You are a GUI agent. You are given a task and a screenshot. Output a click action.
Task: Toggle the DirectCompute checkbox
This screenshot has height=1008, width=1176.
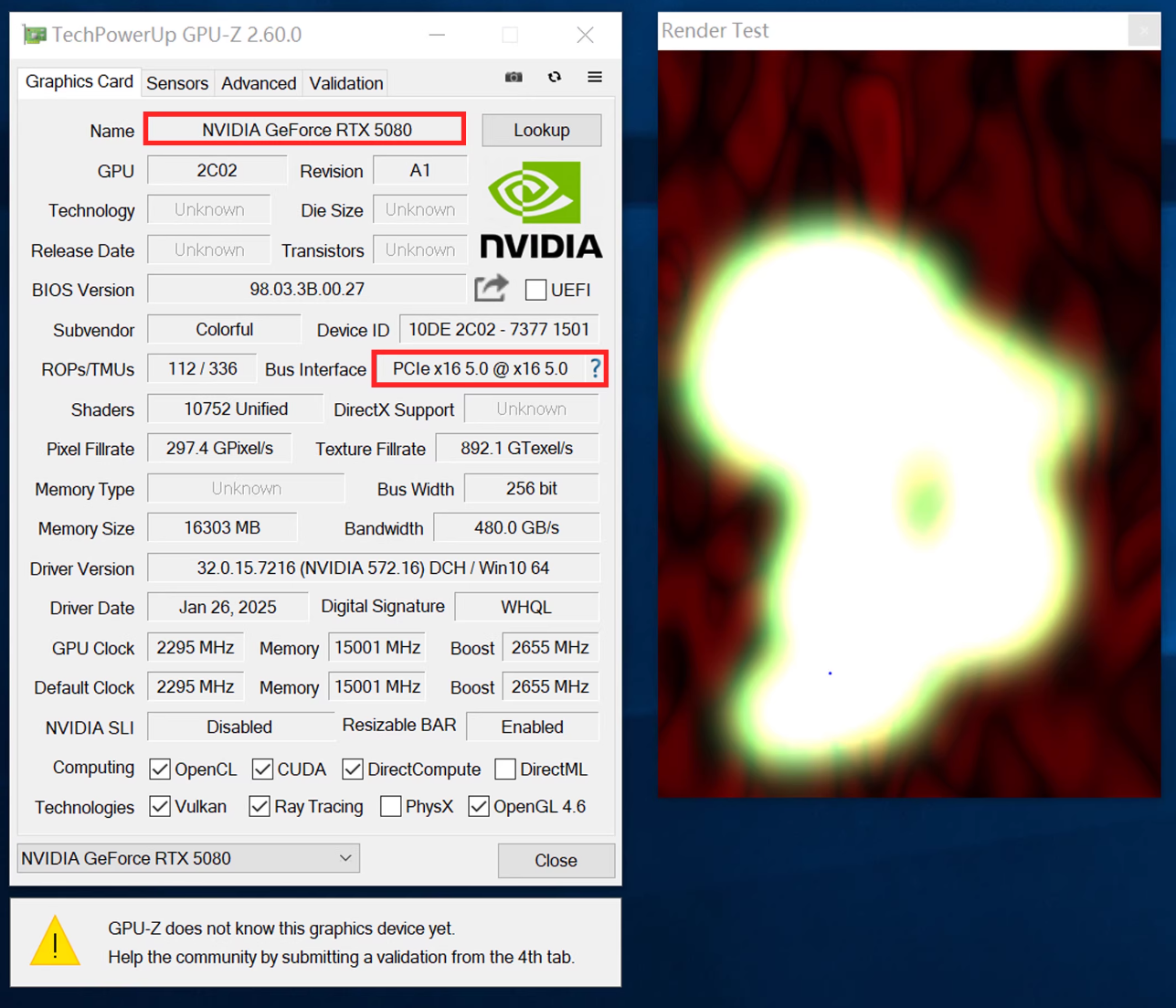[353, 769]
